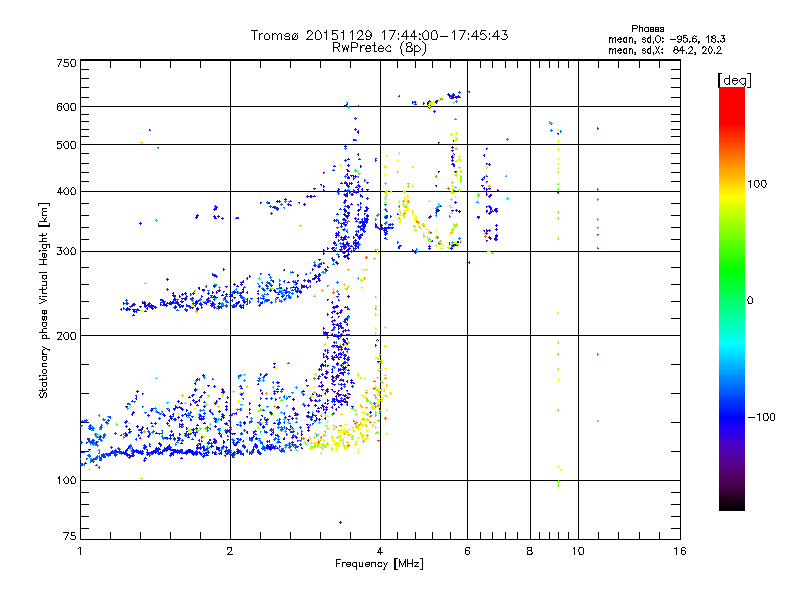This screenshot has height=600, width=800.
Task: Click the y-axis tick label '600'
Action: (x=66, y=107)
